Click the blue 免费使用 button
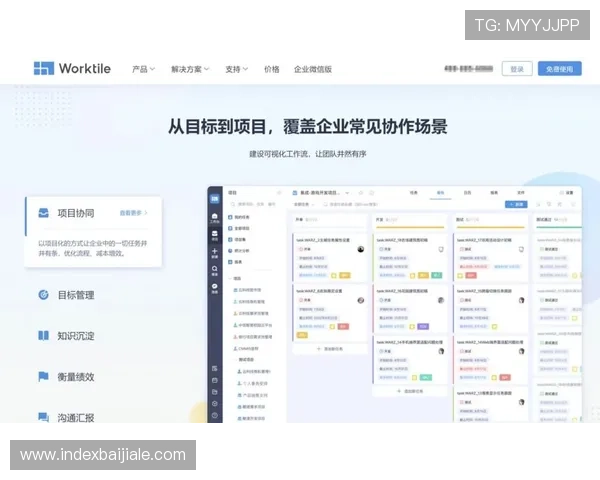Image resolution: width=600 pixels, height=480 pixels. (x=559, y=69)
